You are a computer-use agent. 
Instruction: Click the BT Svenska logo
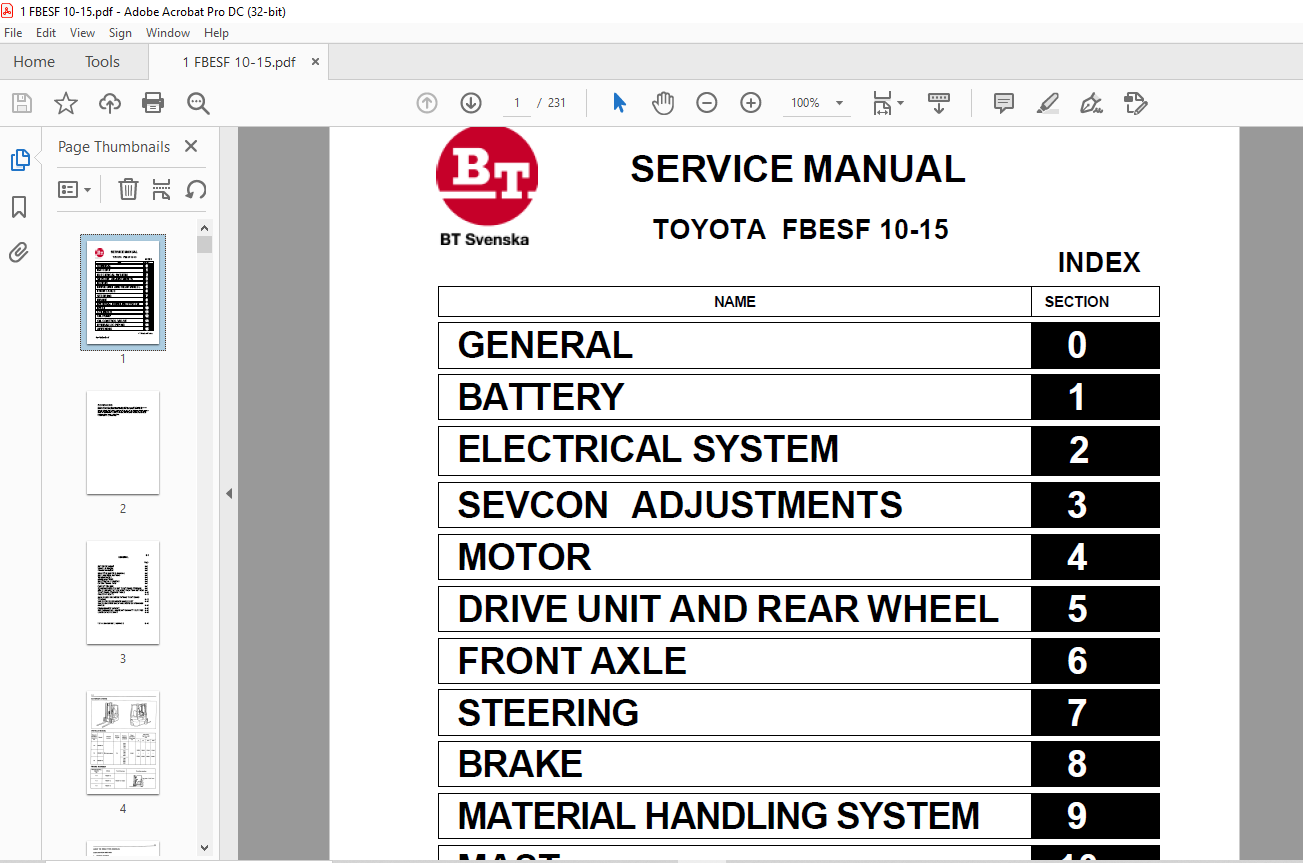[x=486, y=188]
